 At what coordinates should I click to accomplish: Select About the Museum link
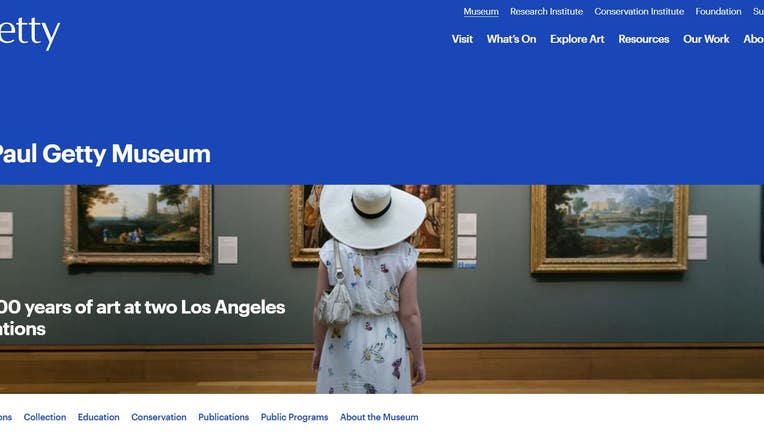pyautogui.click(x=379, y=417)
